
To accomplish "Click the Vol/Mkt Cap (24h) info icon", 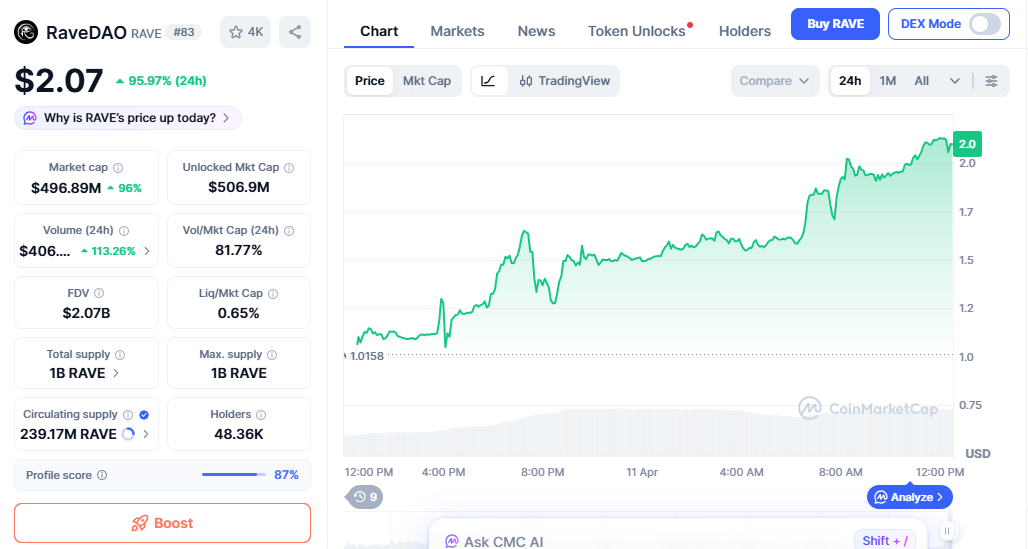I will coord(289,231).
